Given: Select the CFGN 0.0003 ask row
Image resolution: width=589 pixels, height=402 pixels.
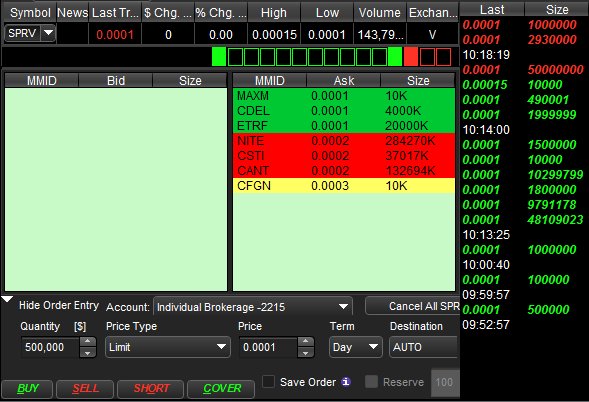Looking at the screenshot, I should 344,186.
